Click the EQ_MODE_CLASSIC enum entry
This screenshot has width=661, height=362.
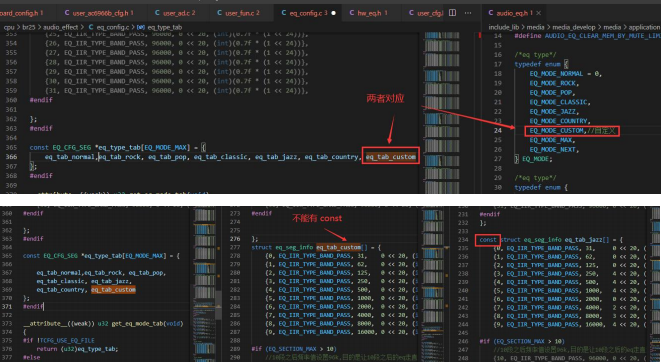coord(559,102)
